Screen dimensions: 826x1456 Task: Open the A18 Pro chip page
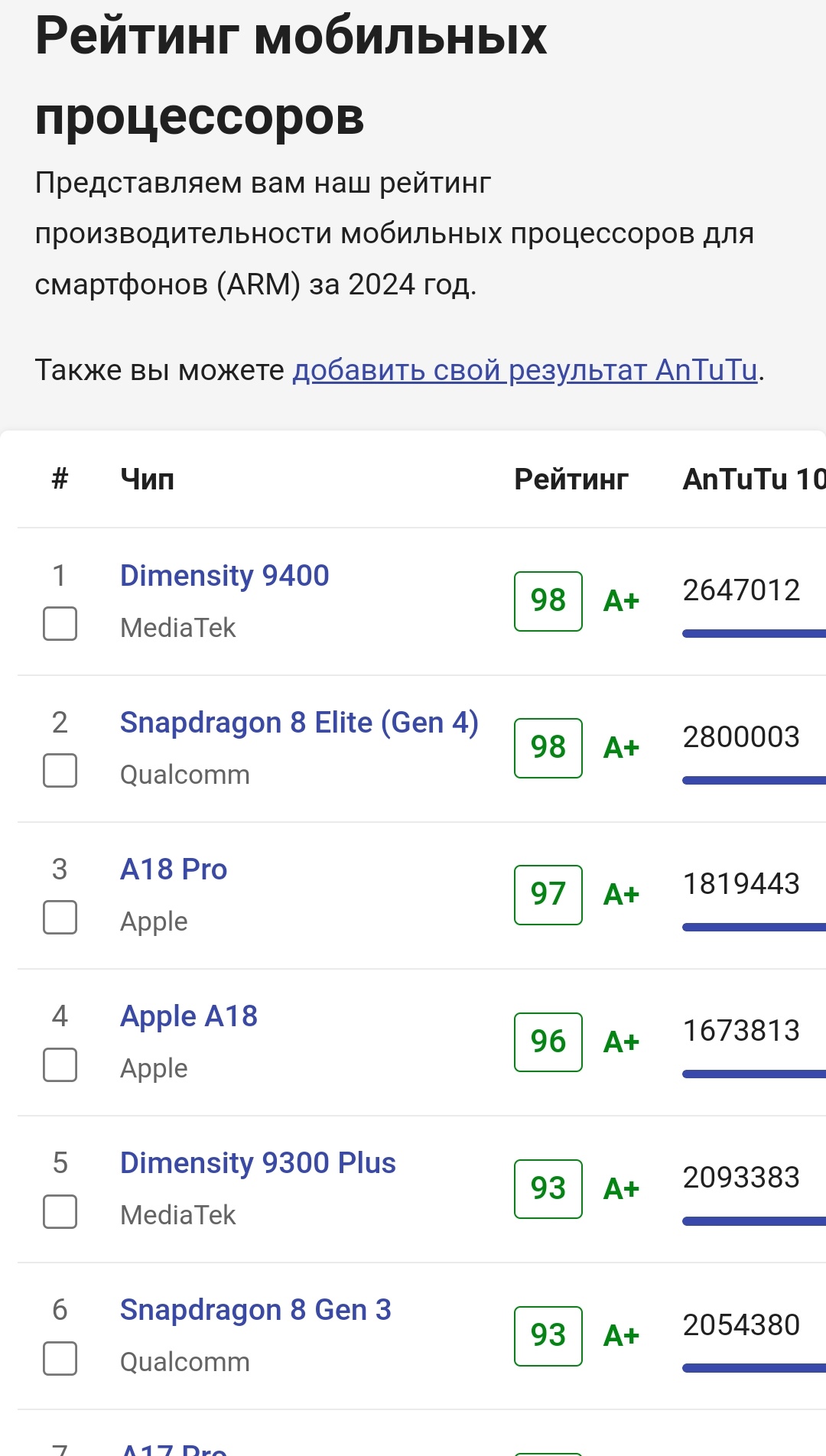tap(173, 869)
